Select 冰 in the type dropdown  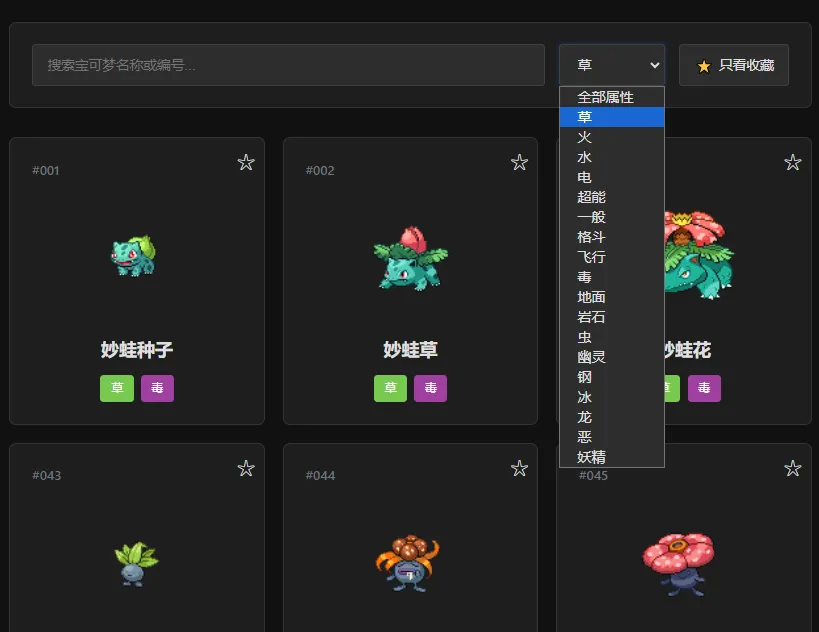612,397
